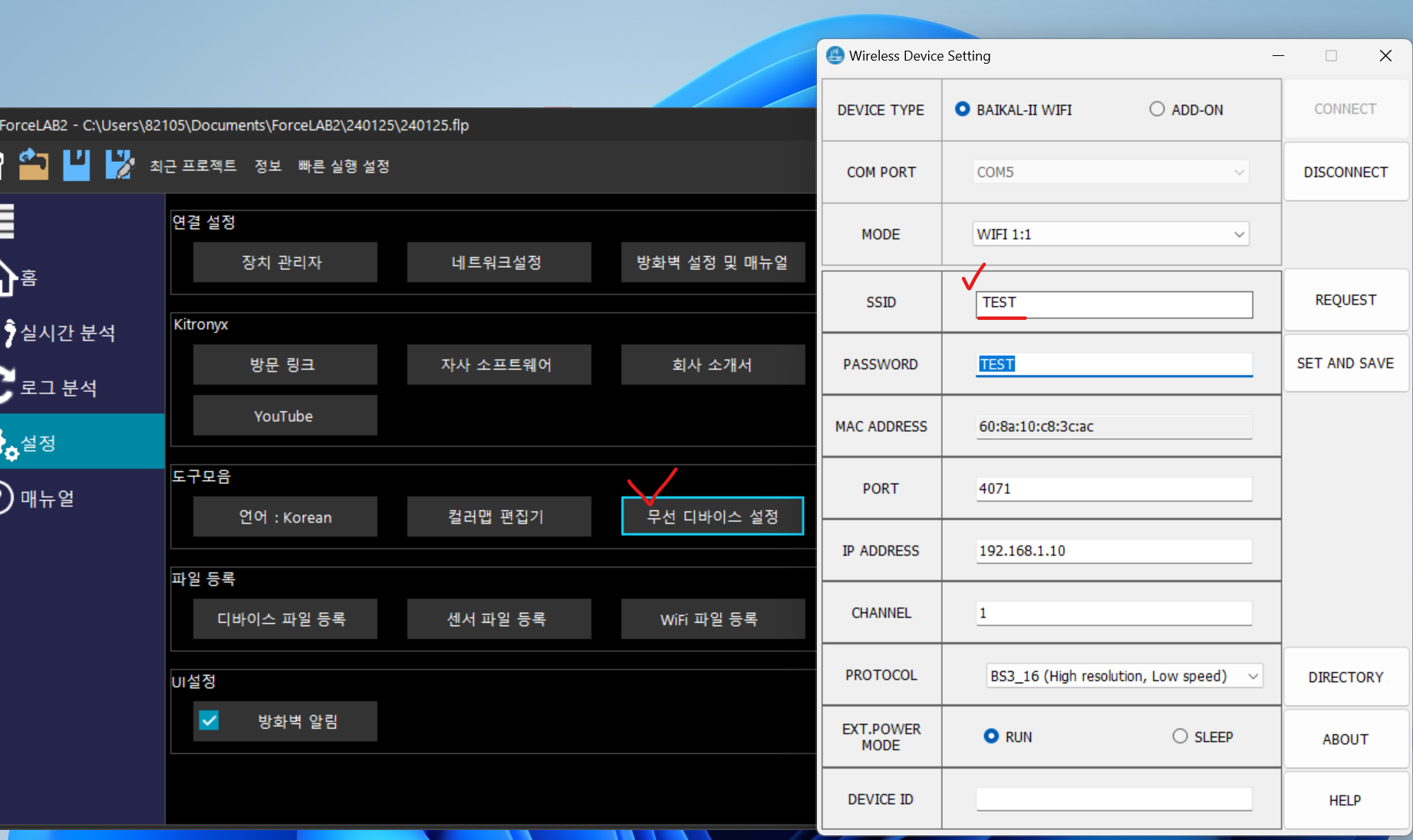Select the BAIKAL-II WIFI radio button
The width and height of the screenshot is (1413, 840).
[x=962, y=109]
